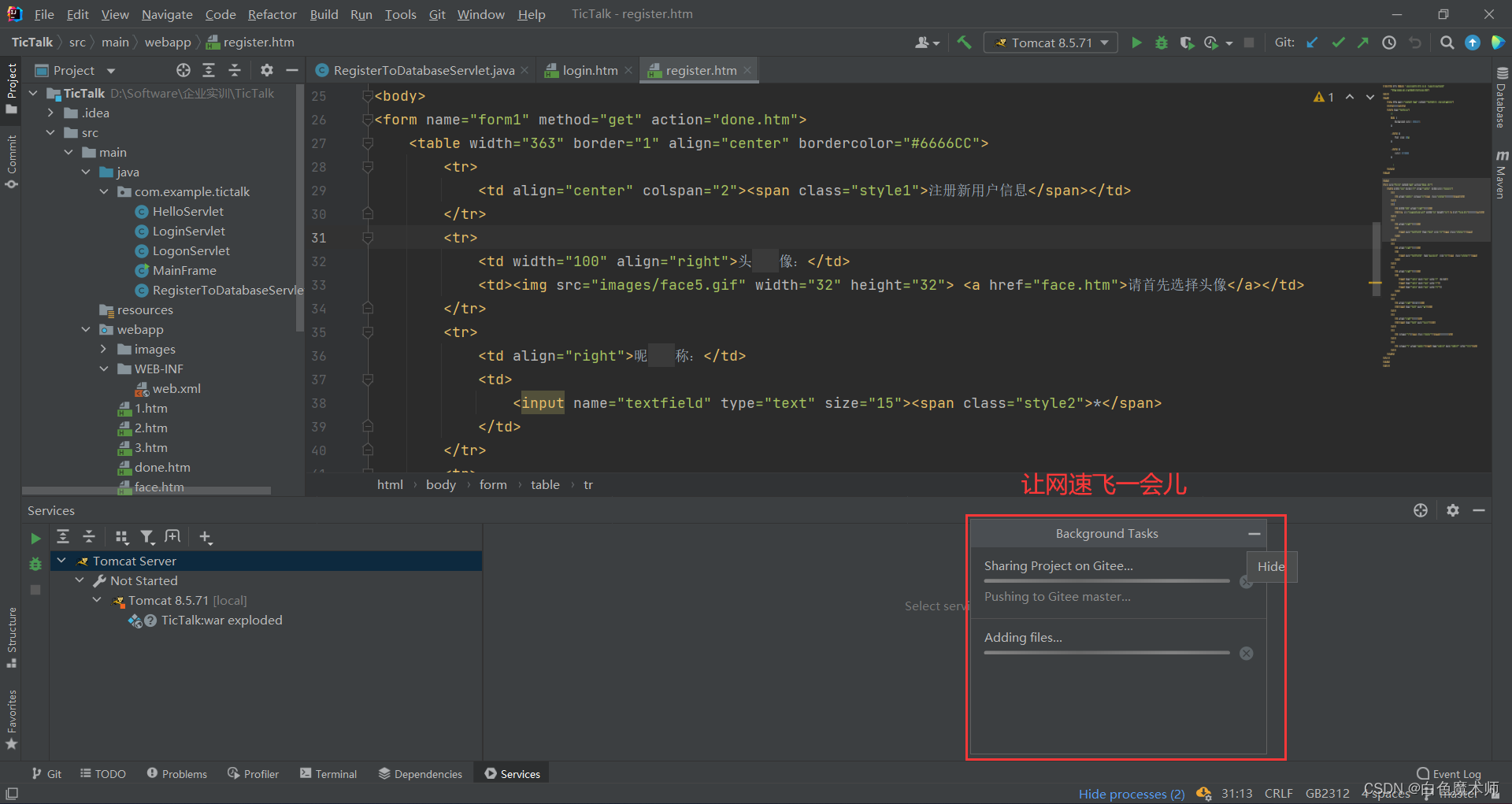Screen dimensions: 1512x804
Task: Open Services panel settings gear
Action: pyautogui.click(x=1453, y=510)
